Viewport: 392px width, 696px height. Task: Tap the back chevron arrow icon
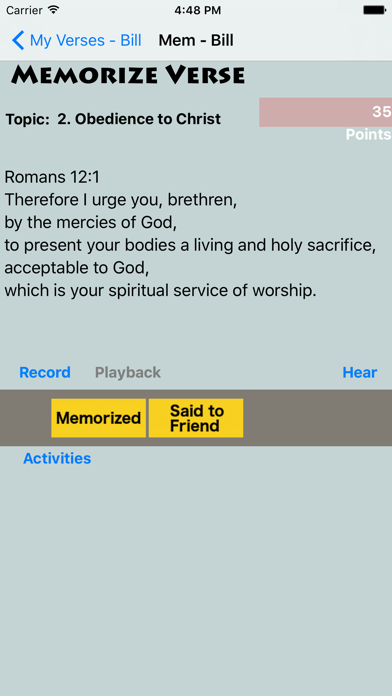(18, 40)
